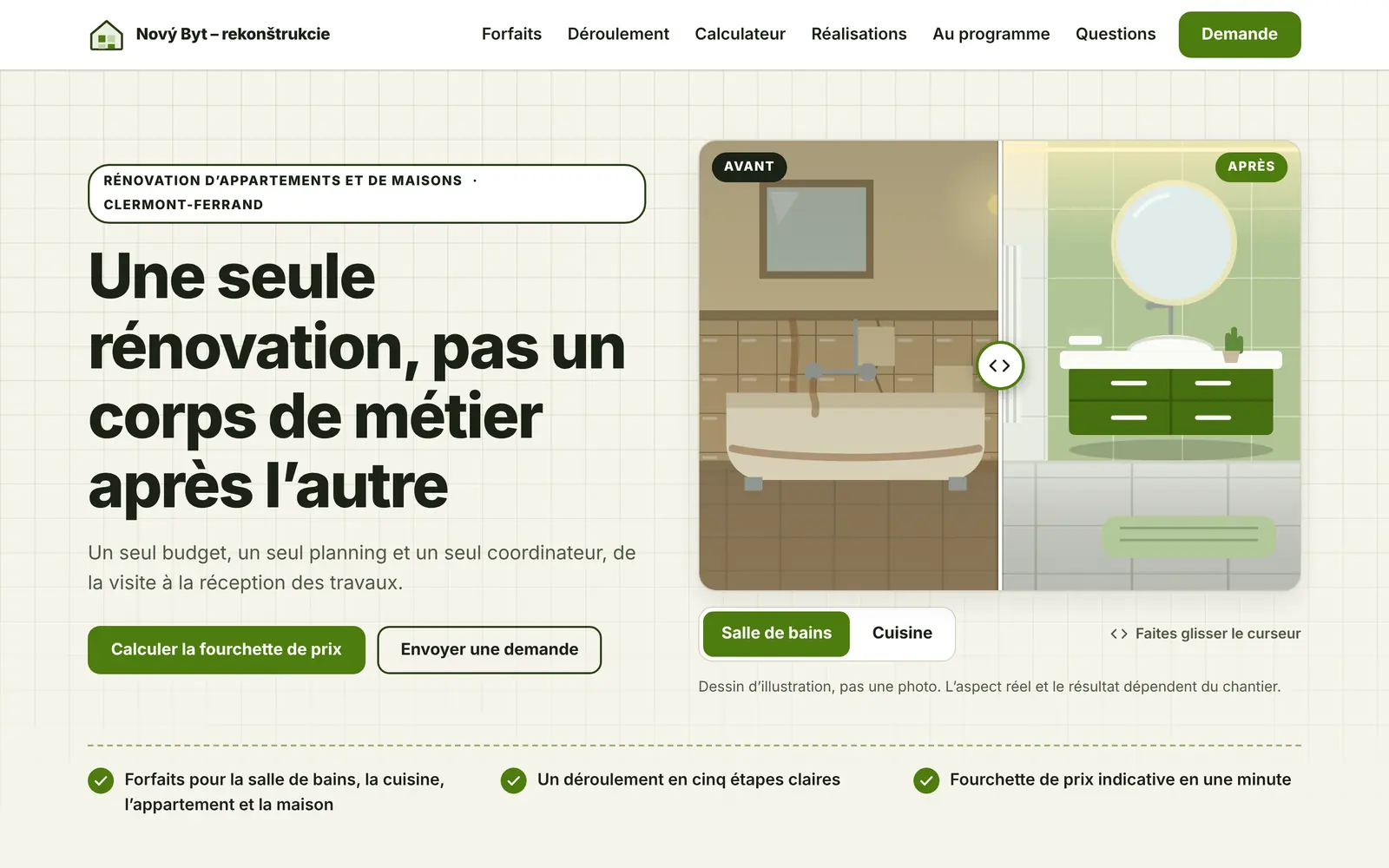Open the Forfaits menu item
The image size is (1389, 868).
coord(511,34)
